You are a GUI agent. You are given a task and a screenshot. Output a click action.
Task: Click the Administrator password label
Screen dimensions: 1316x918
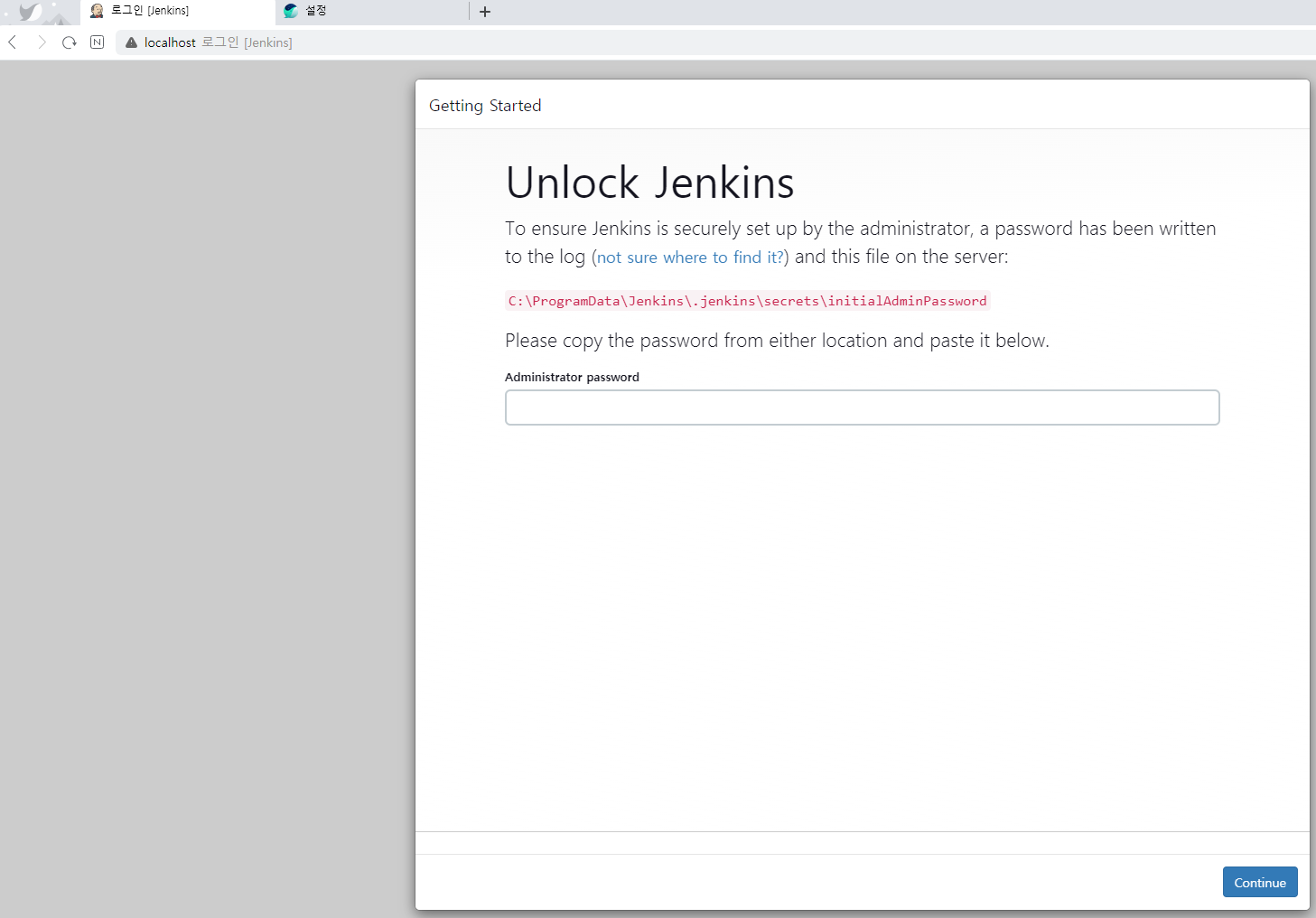pyautogui.click(x=572, y=377)
